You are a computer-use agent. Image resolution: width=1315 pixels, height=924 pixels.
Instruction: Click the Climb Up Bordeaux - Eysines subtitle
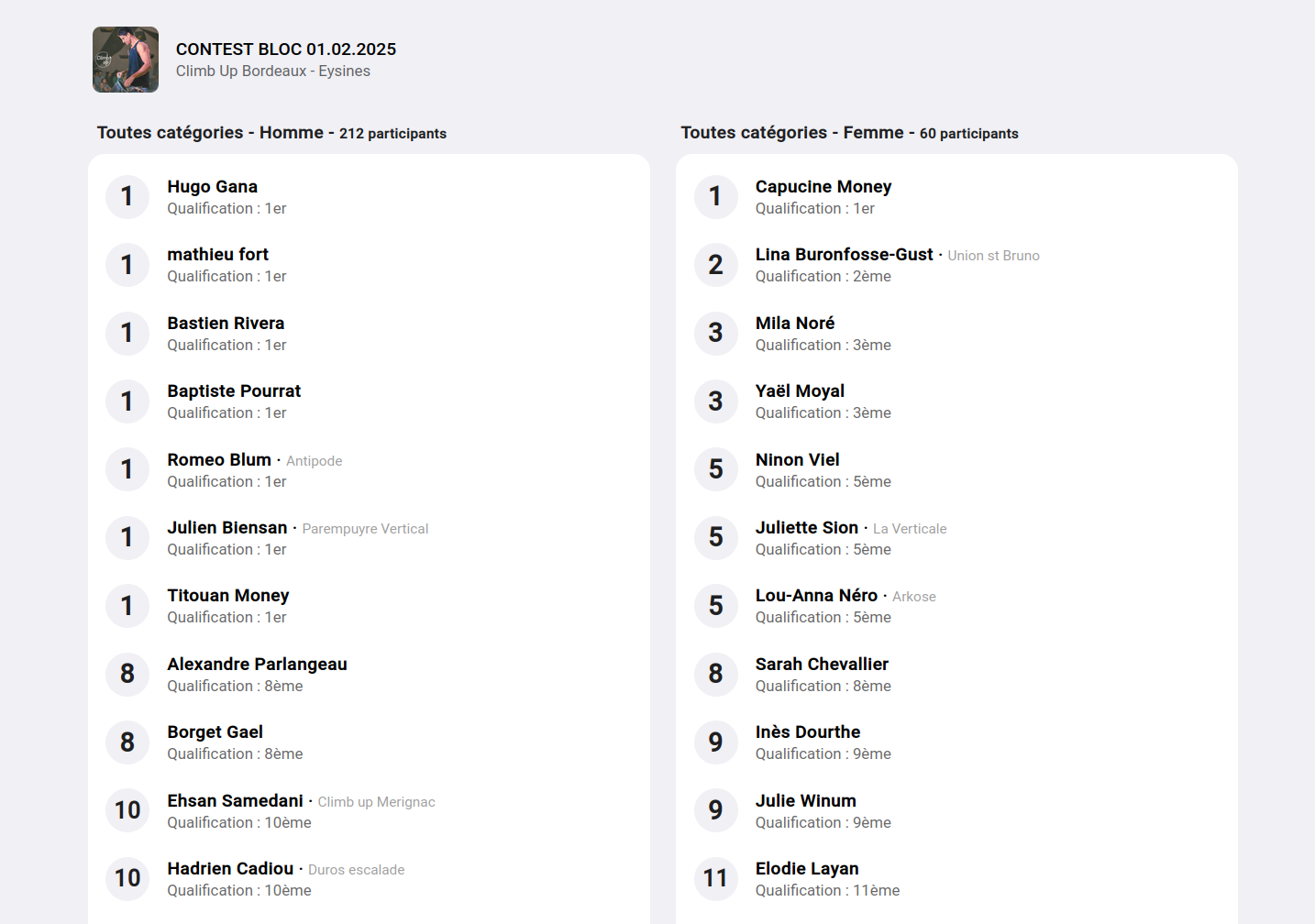272,71
